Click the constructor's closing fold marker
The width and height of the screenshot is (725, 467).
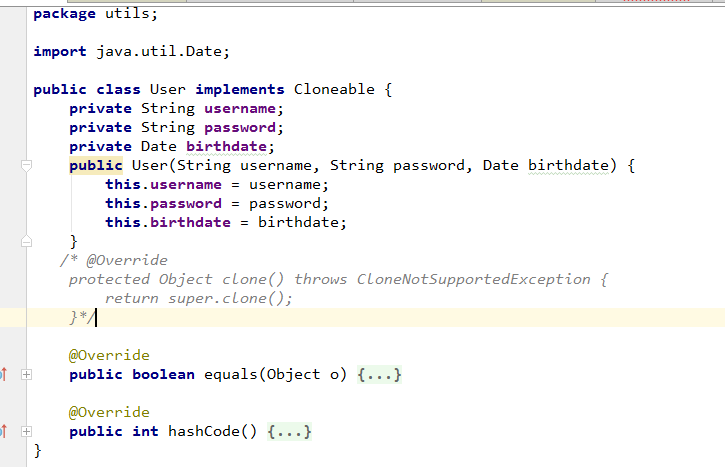26,241
